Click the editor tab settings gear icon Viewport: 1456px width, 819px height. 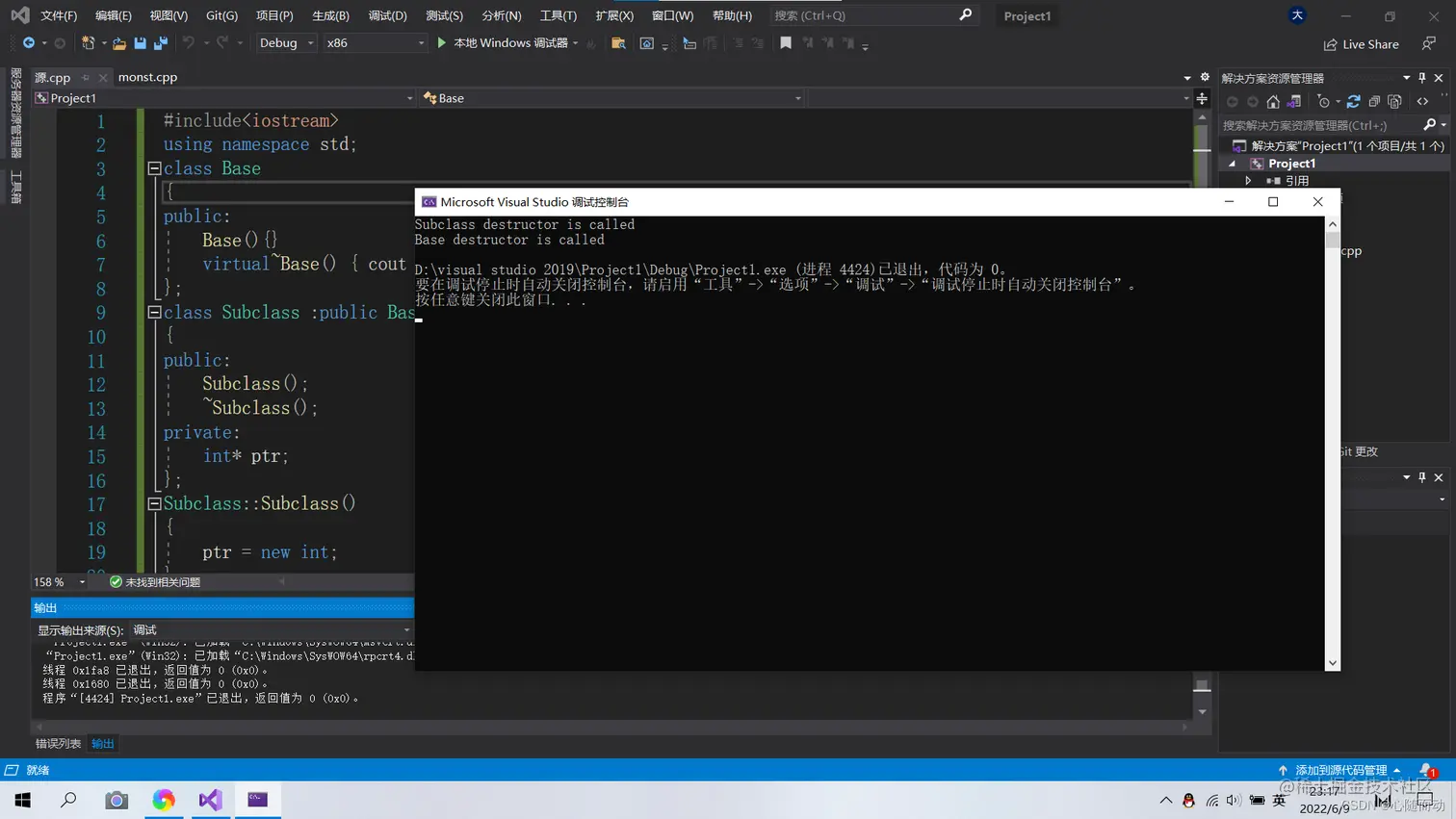click(x=1205, y=77)
